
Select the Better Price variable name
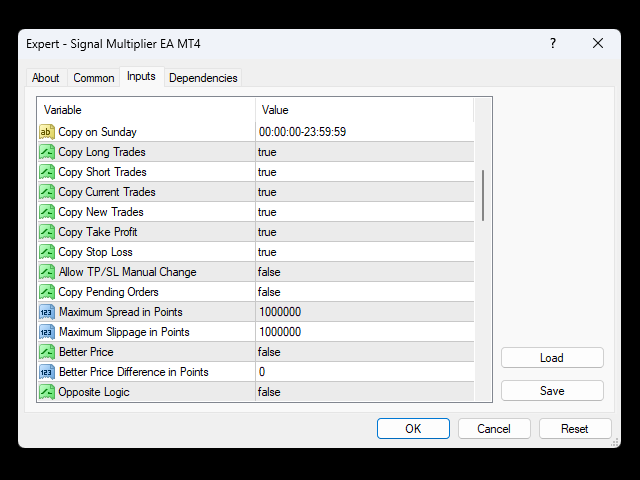86,352
